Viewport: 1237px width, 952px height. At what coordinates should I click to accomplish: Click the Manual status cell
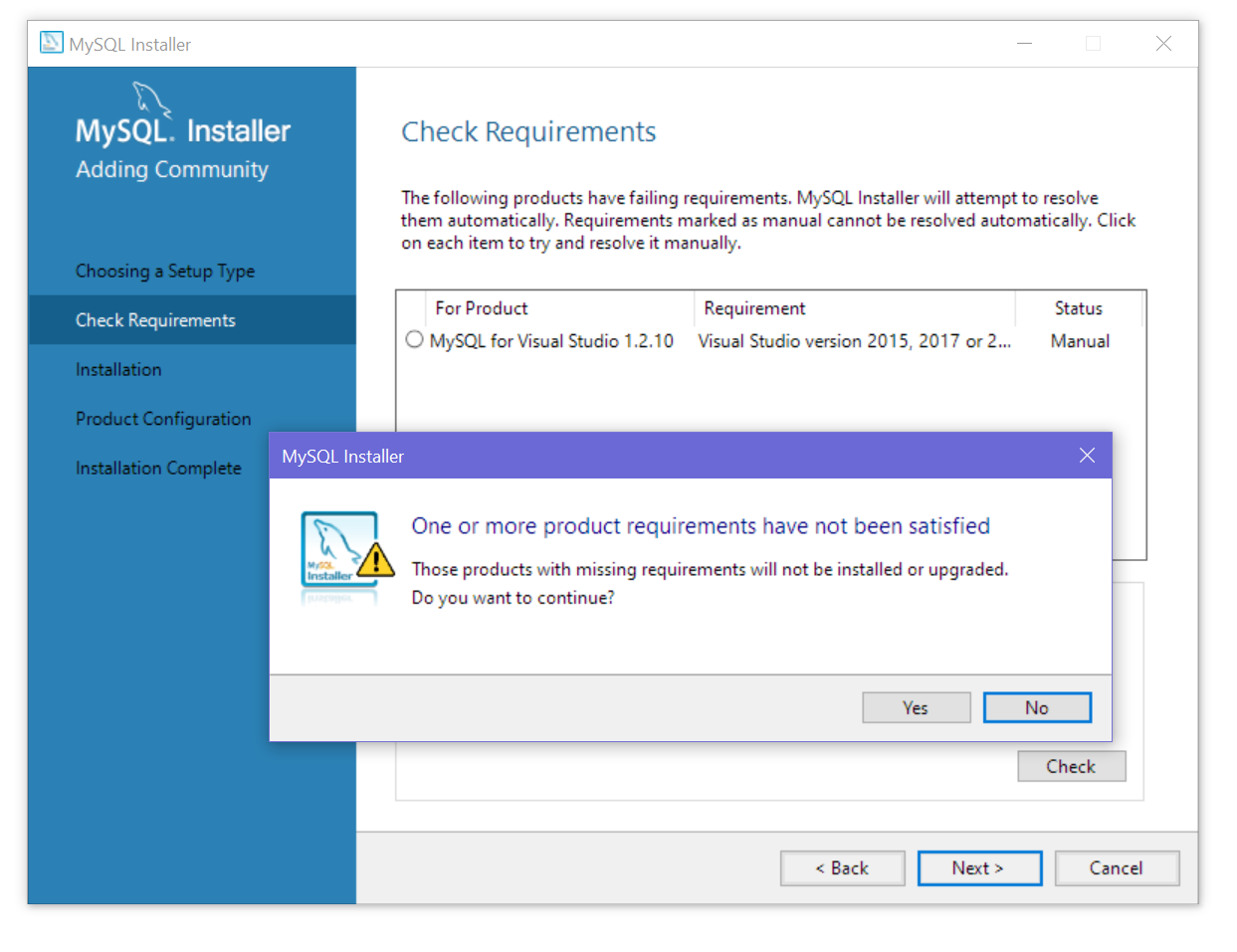point(1080,340)
